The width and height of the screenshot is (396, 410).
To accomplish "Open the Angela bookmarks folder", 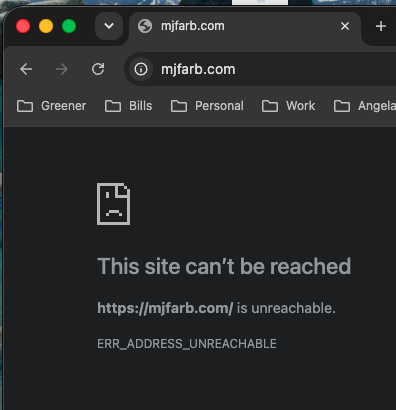I will (x=365, y=106).
